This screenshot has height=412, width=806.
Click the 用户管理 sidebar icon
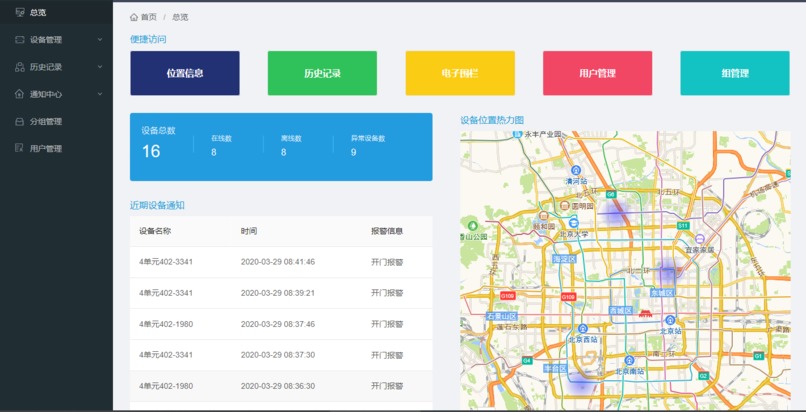pyautogui.click(x=20, y=148)
